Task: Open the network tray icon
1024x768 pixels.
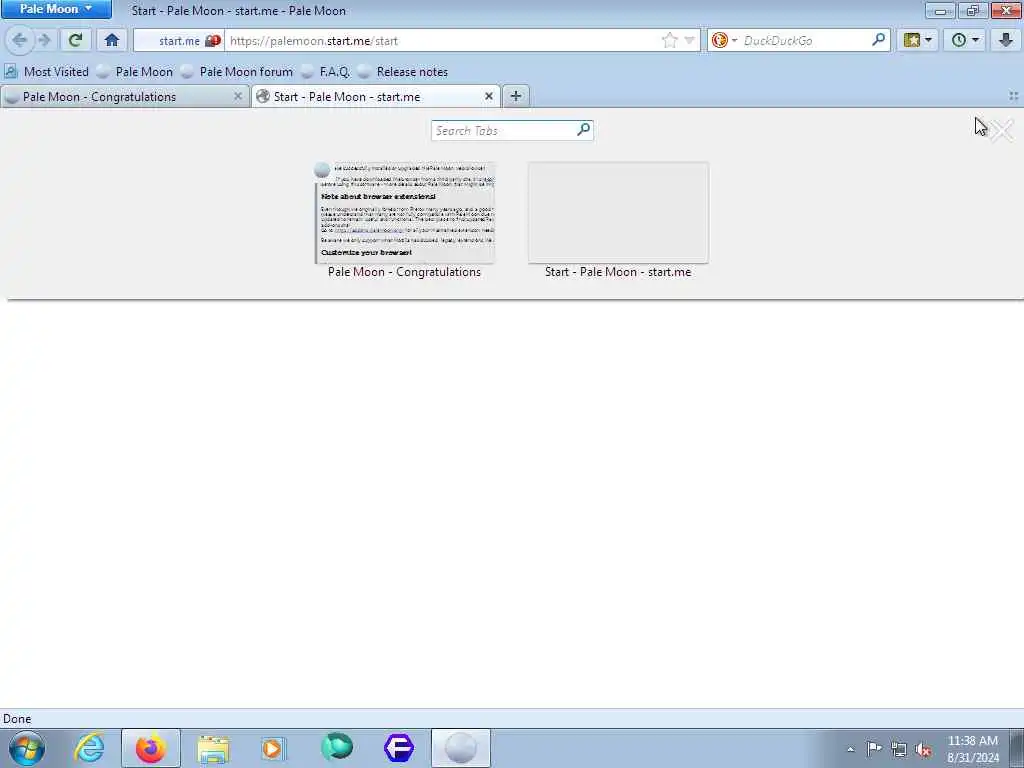Action: click(x=899, y=749)
